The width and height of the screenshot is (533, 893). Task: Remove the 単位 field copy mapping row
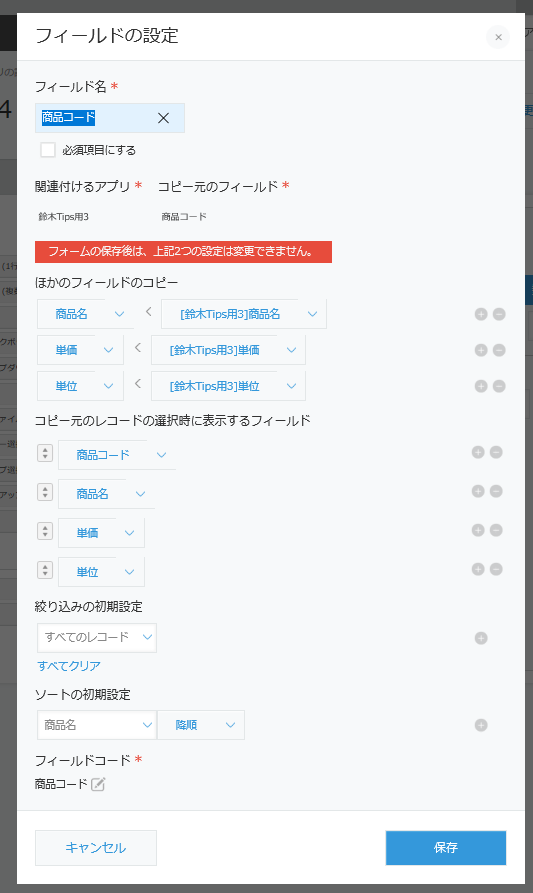tap(499, 386)
